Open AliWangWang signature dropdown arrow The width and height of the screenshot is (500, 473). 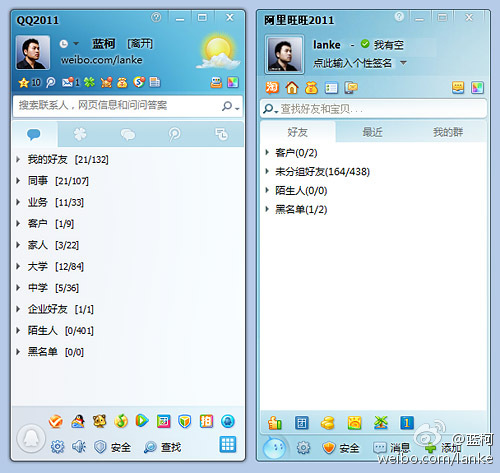[x=403, y=63]
